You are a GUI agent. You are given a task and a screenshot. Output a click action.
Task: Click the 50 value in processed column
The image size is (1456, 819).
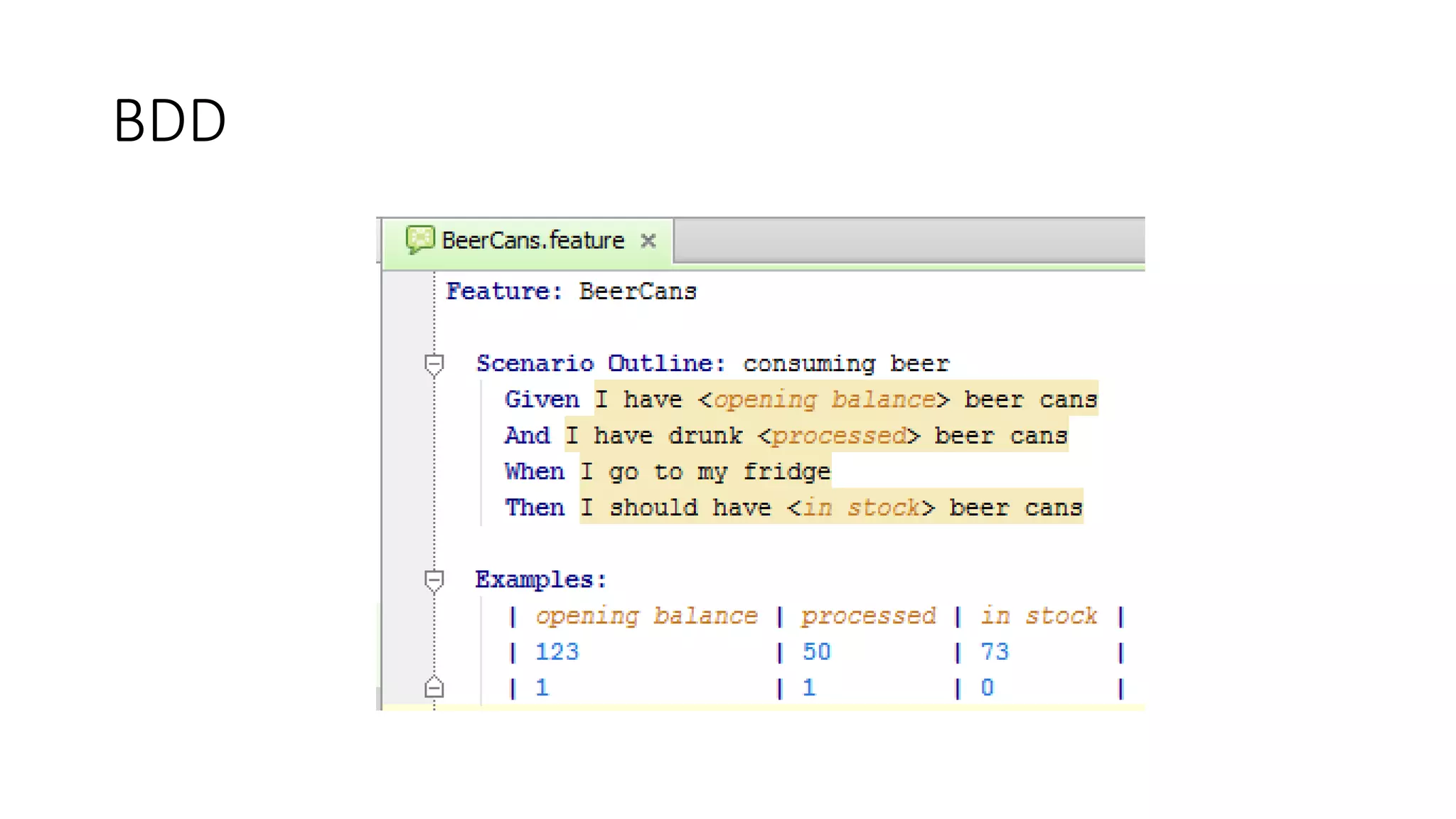(x=816, y=652)
